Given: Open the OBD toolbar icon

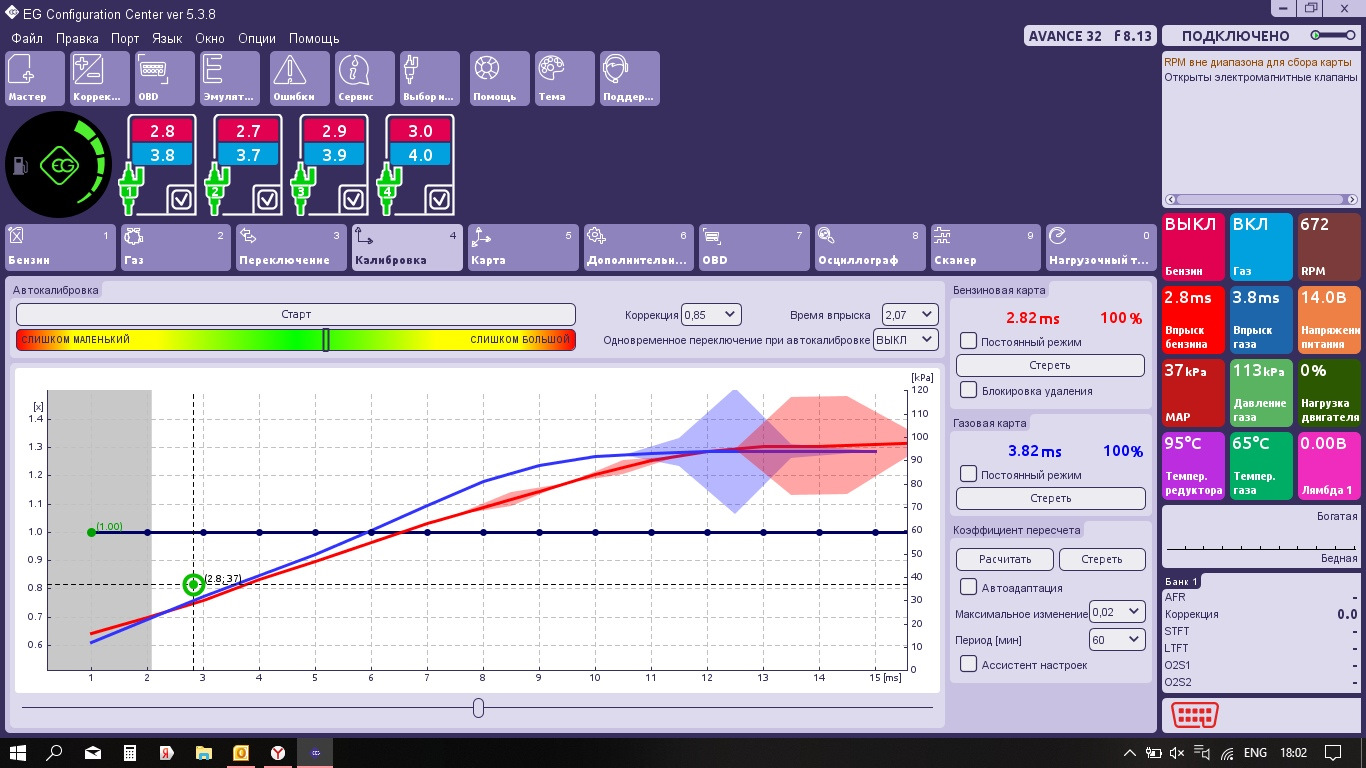Looking at the screenshot, I should 165,78.
